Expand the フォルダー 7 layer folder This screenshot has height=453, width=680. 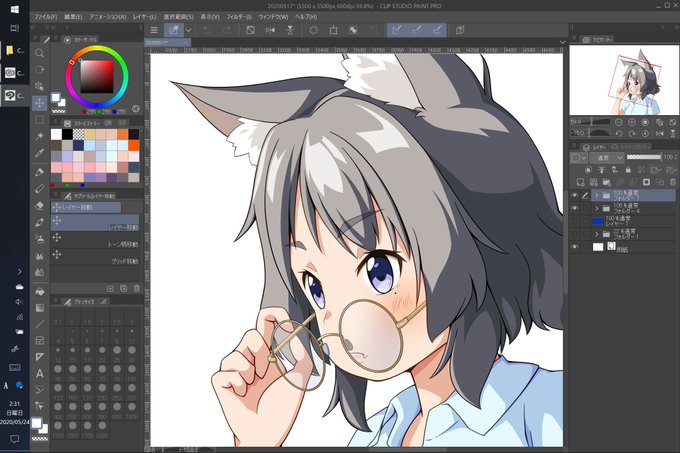pyautogui.click(x=596, y=196)
